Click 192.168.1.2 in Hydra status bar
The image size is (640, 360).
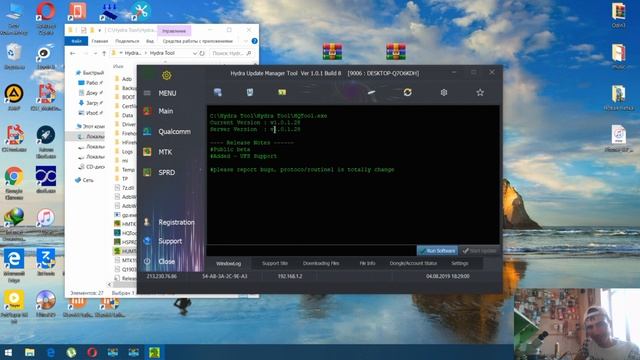tap(290, 276)
